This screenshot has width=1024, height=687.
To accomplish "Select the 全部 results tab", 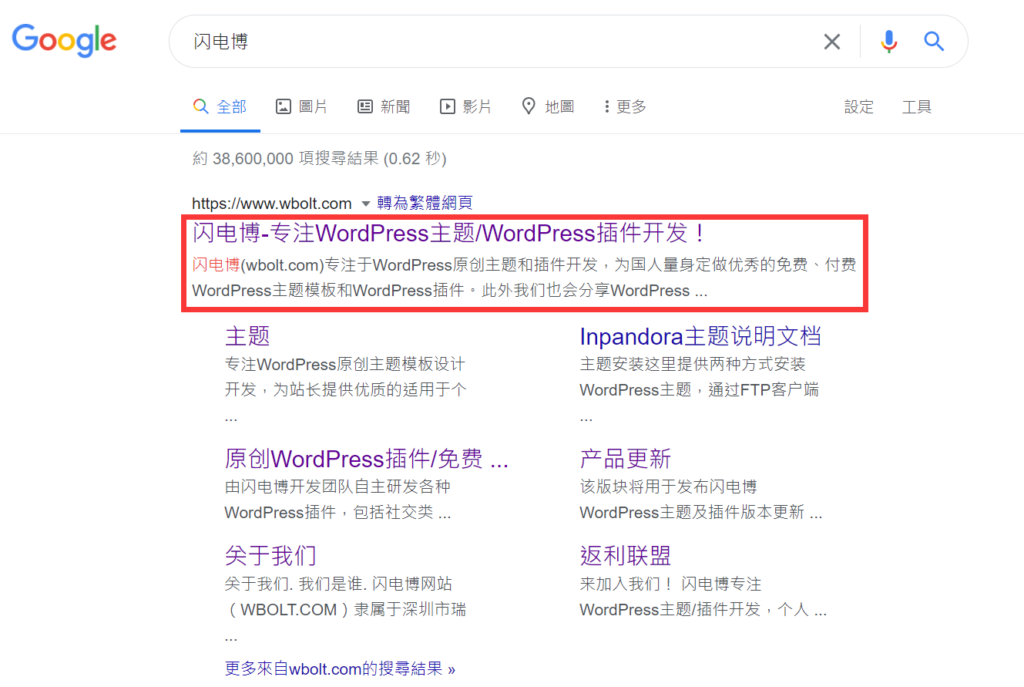I will coord(220,106).
